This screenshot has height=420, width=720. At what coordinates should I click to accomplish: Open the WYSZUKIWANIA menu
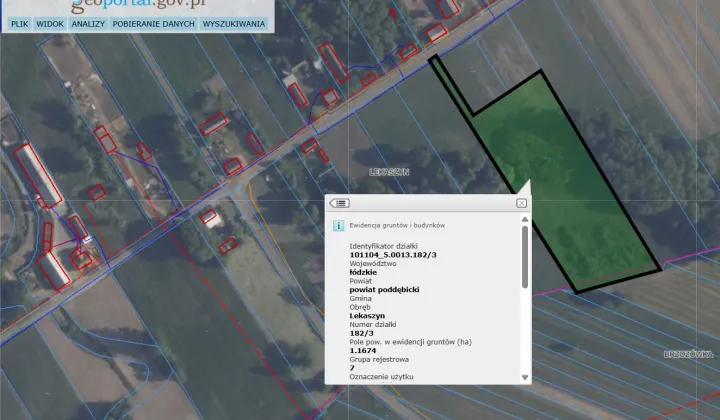click(234, 24)
